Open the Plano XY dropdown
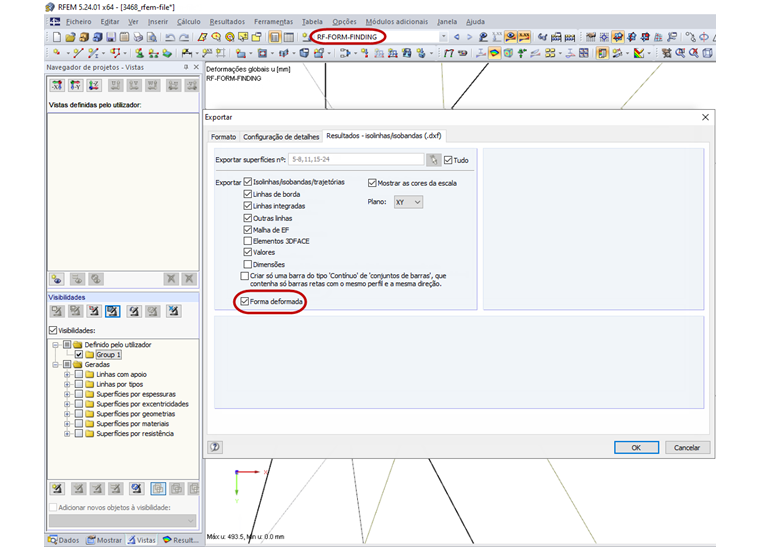The width and height of the screenshot is (760, 547). [x=408, y=202]
